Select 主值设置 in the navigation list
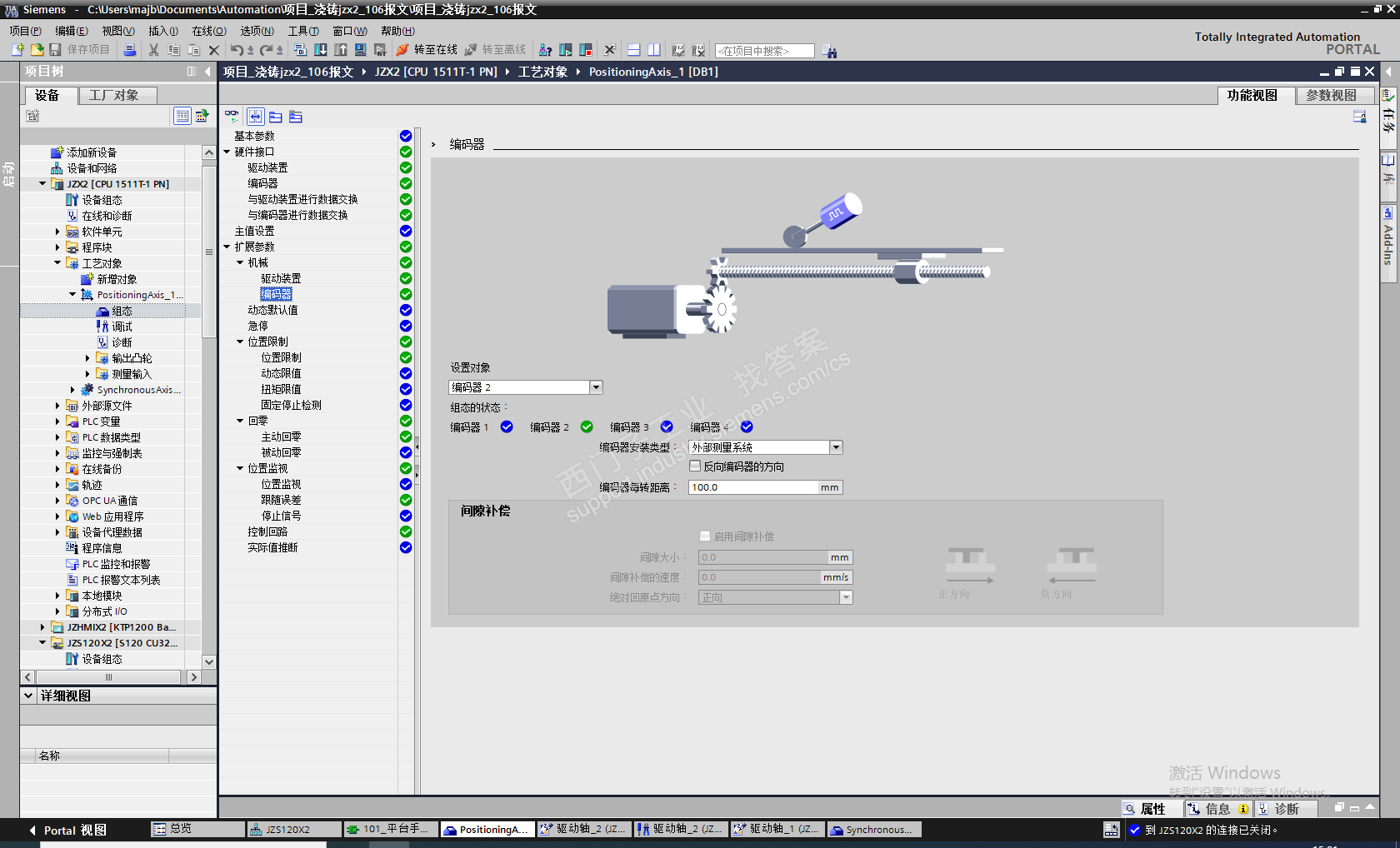This screenshot has width=1400, height=848. [x=254, y=231]
